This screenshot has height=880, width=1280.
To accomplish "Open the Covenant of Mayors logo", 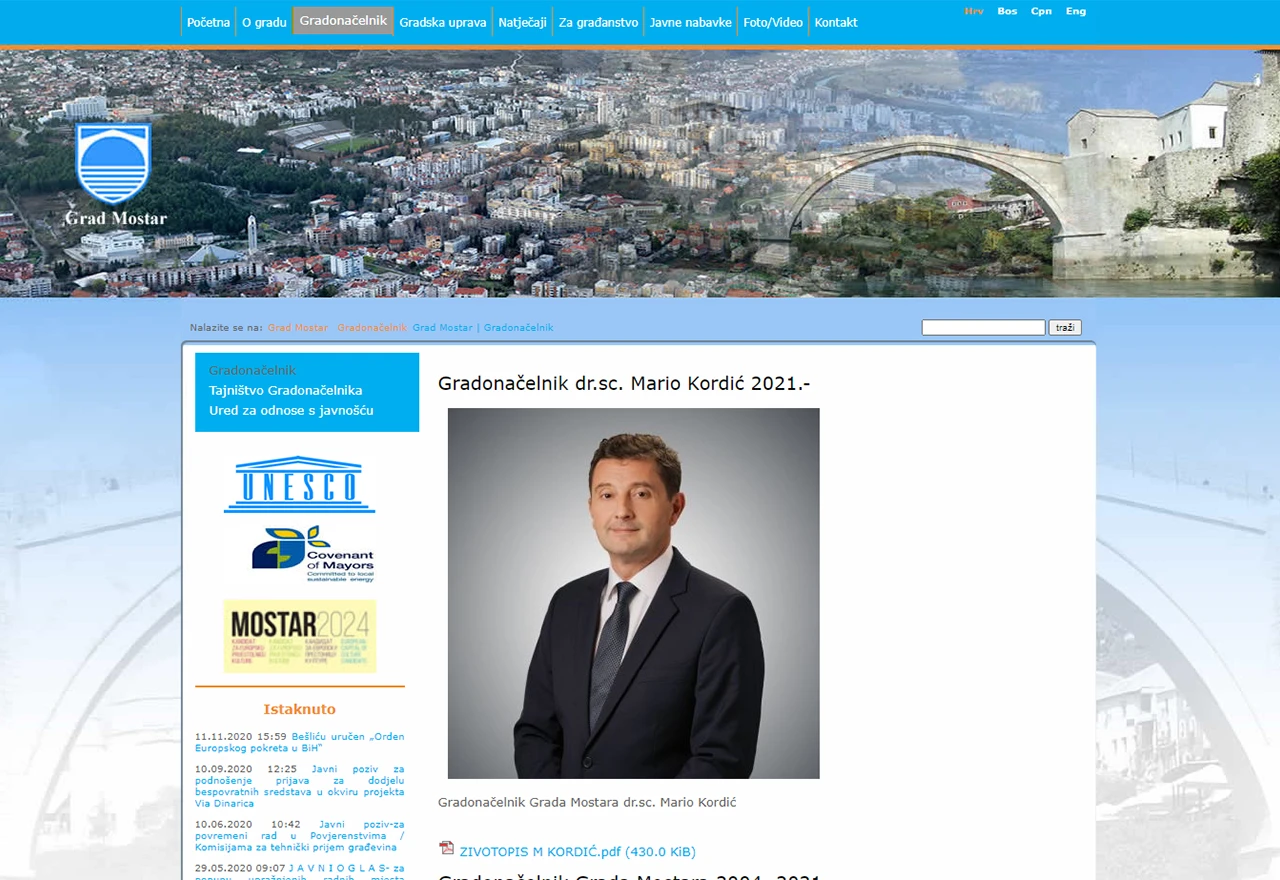I will (x=312, y=553).
